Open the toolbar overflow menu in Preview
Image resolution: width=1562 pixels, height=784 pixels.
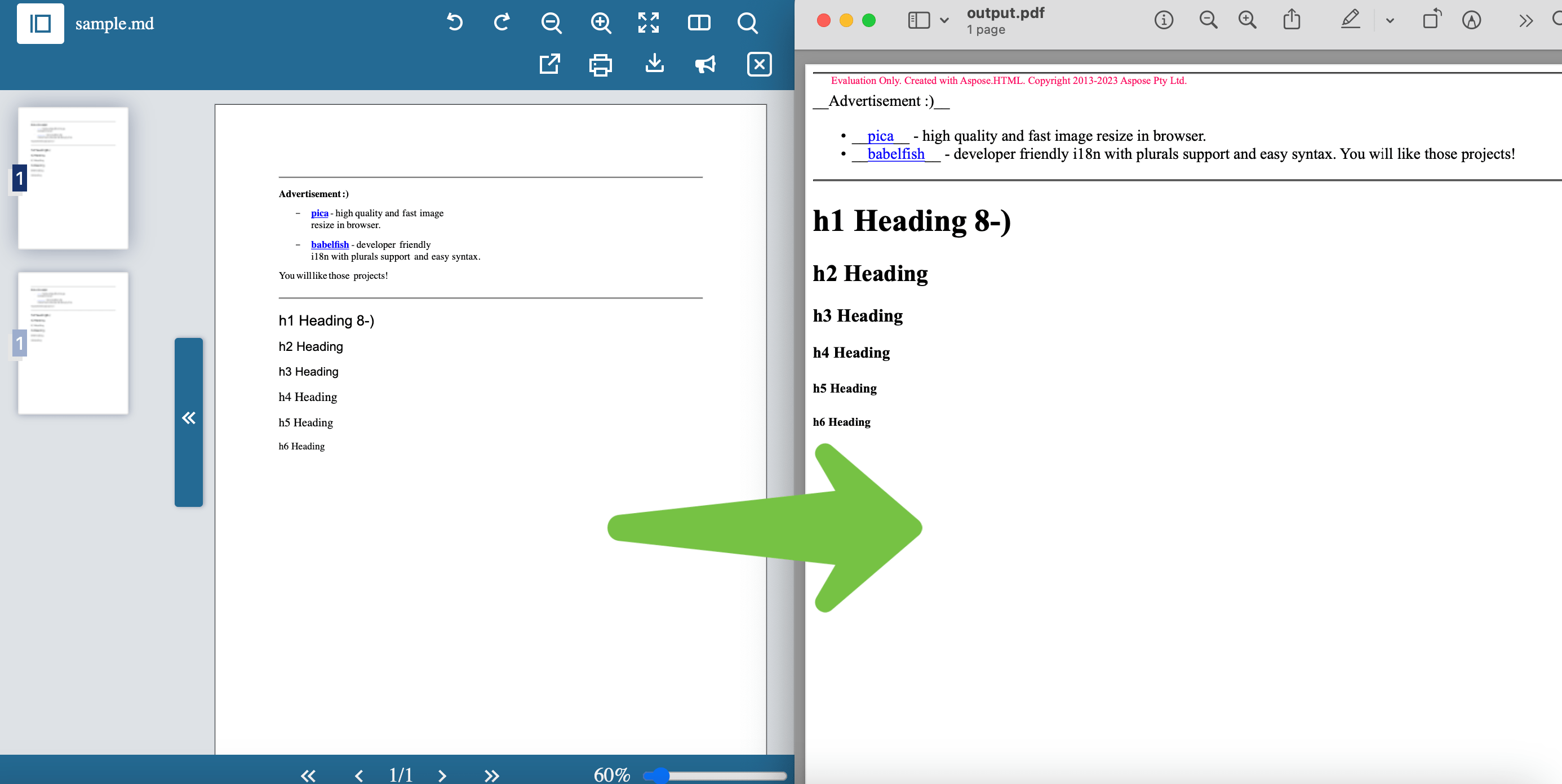1525,20
